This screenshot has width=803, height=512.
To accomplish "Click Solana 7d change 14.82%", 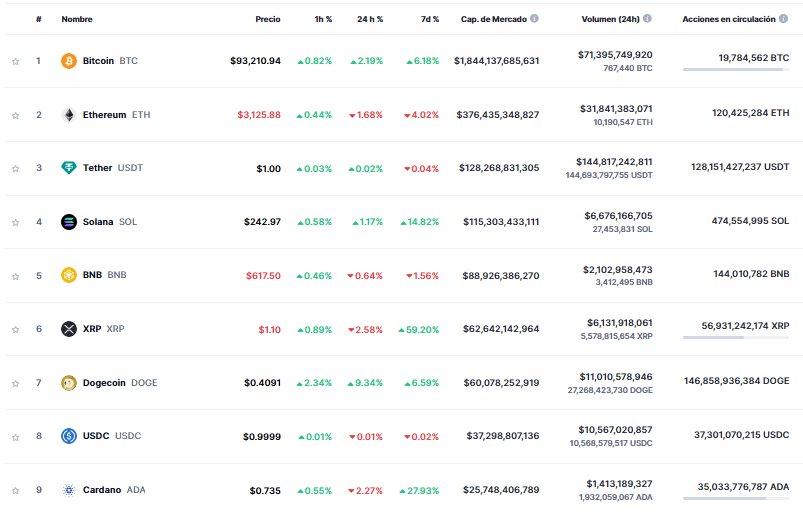I will tap(419, 222).
